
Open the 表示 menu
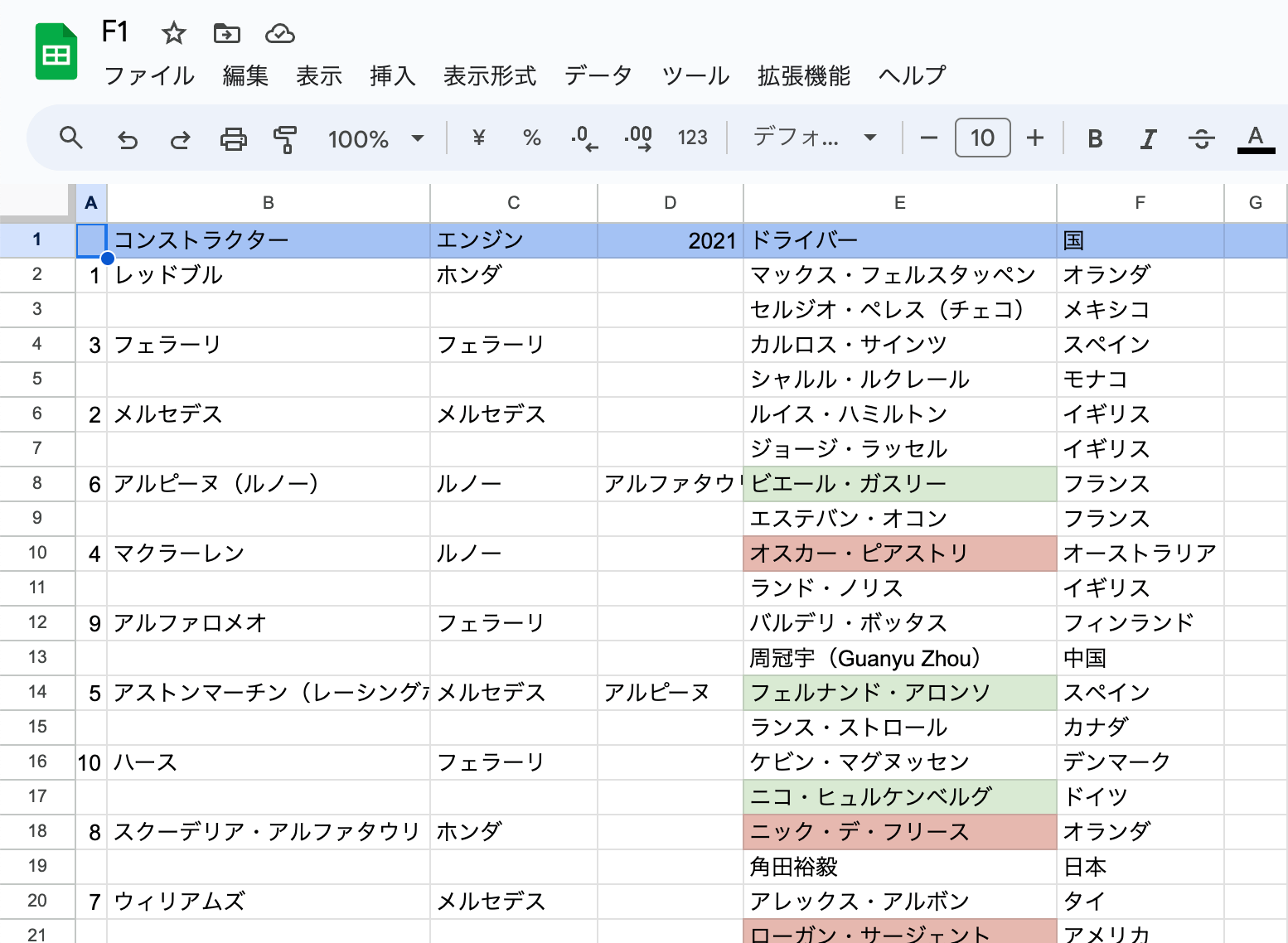point(319,75)
